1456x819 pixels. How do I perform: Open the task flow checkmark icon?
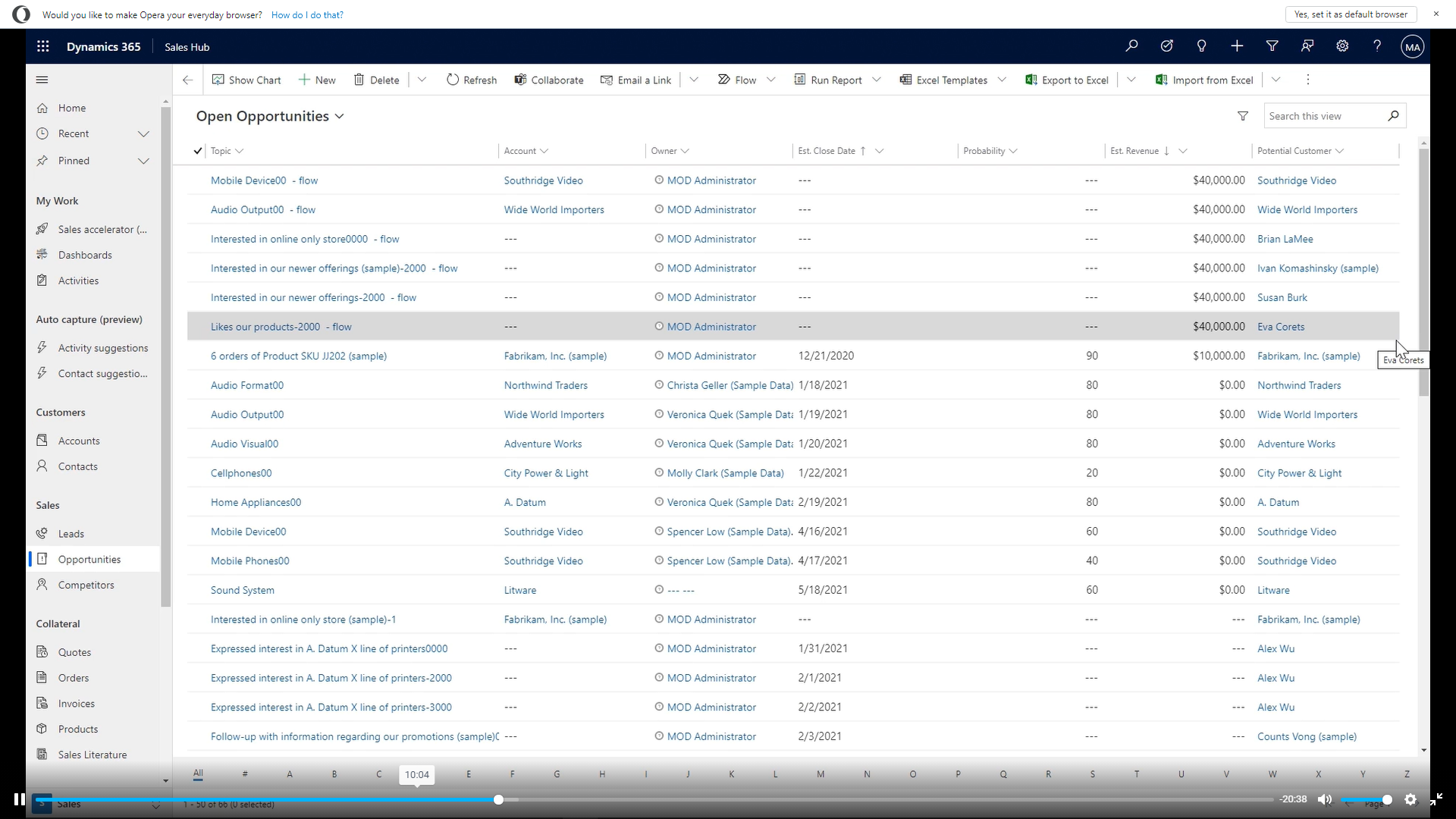(x=1166, y=46)
